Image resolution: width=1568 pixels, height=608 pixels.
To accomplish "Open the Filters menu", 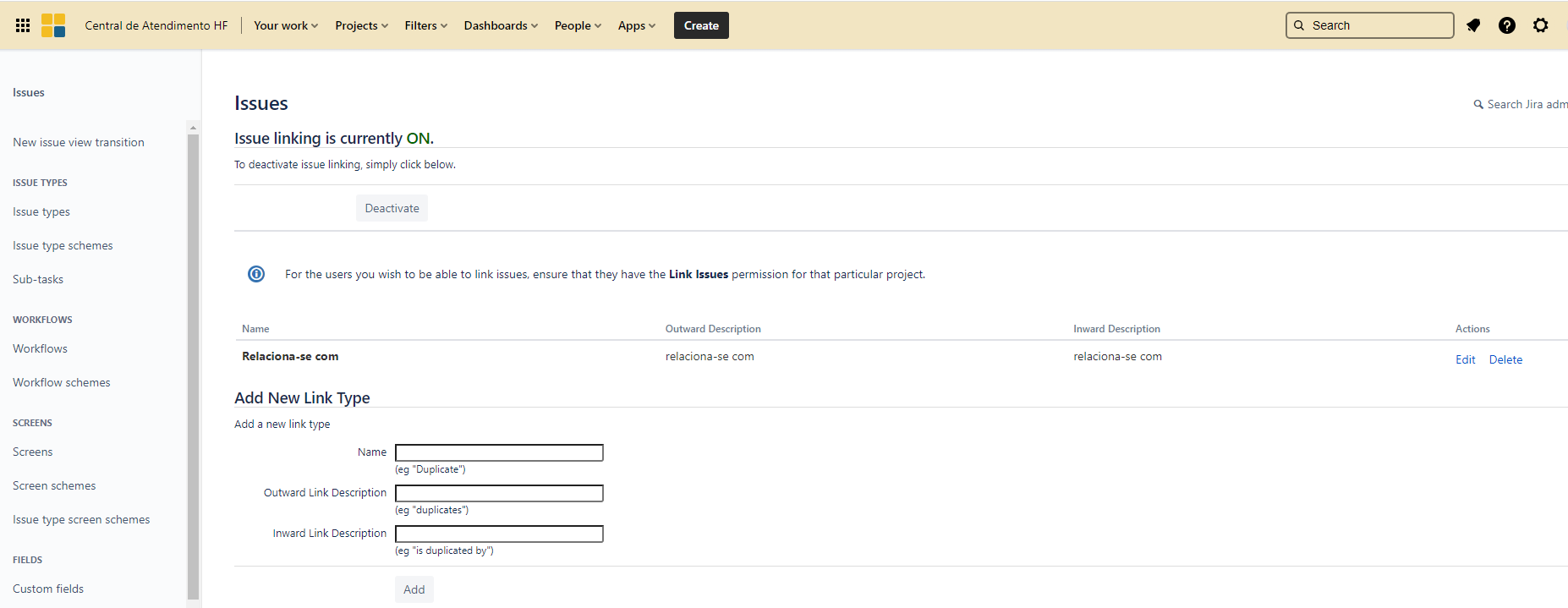I will tap(426, 25).
